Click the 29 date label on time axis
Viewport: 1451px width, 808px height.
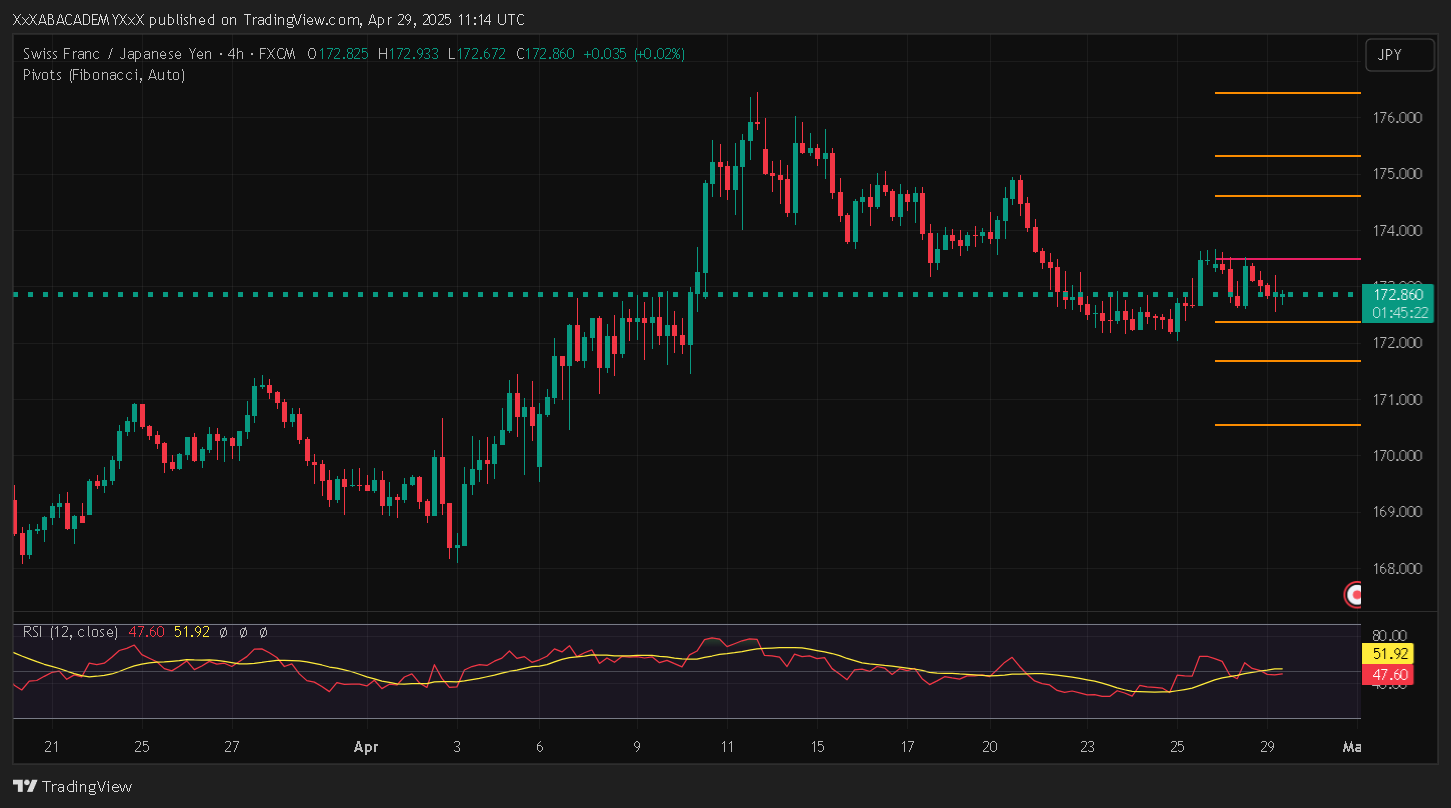tap(1266, 747)
